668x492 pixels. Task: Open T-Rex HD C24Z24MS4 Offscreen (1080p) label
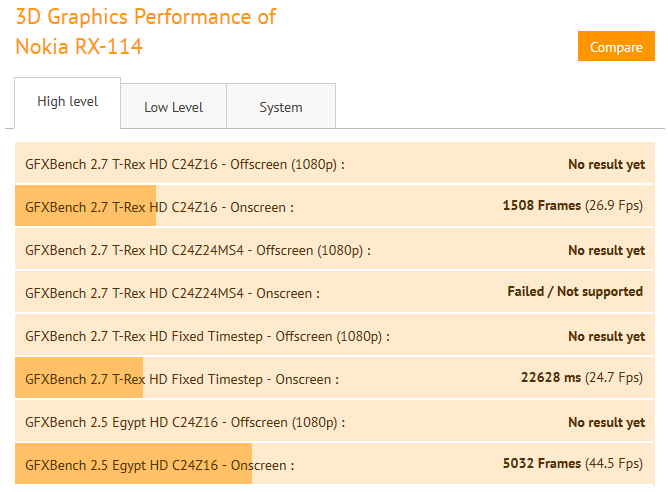click(x=197, y=251)
